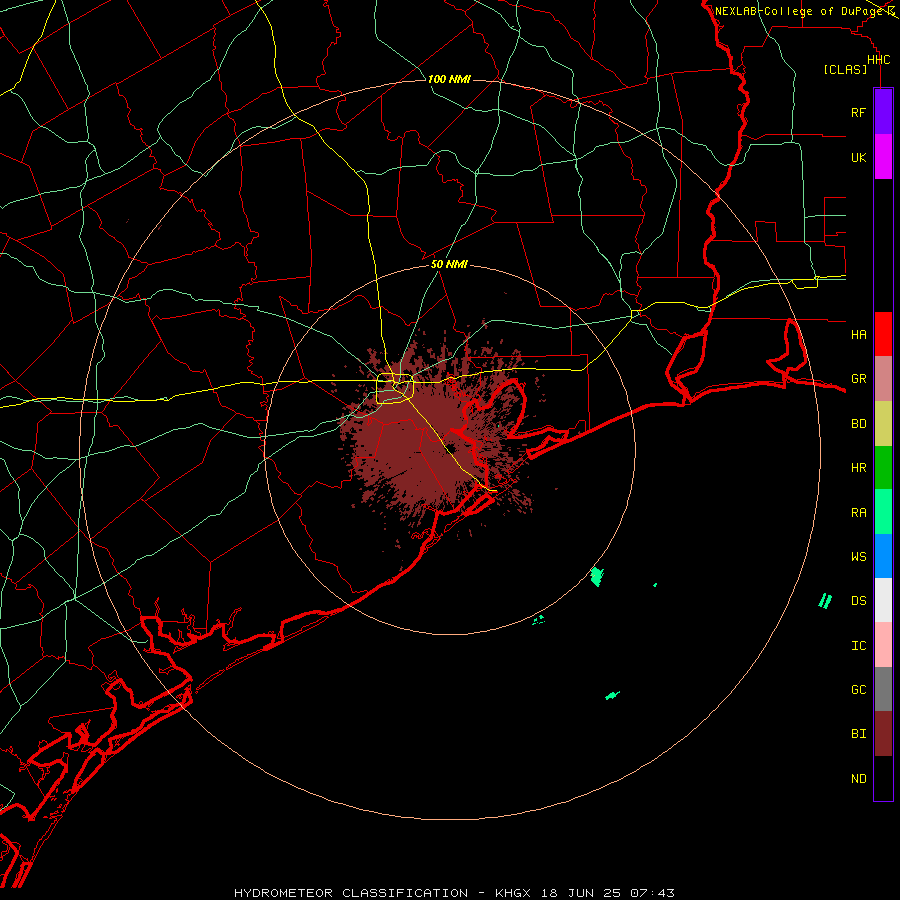900x900 pixels.
Task: Click the HA legend label
Action: [x=858, y=335]
